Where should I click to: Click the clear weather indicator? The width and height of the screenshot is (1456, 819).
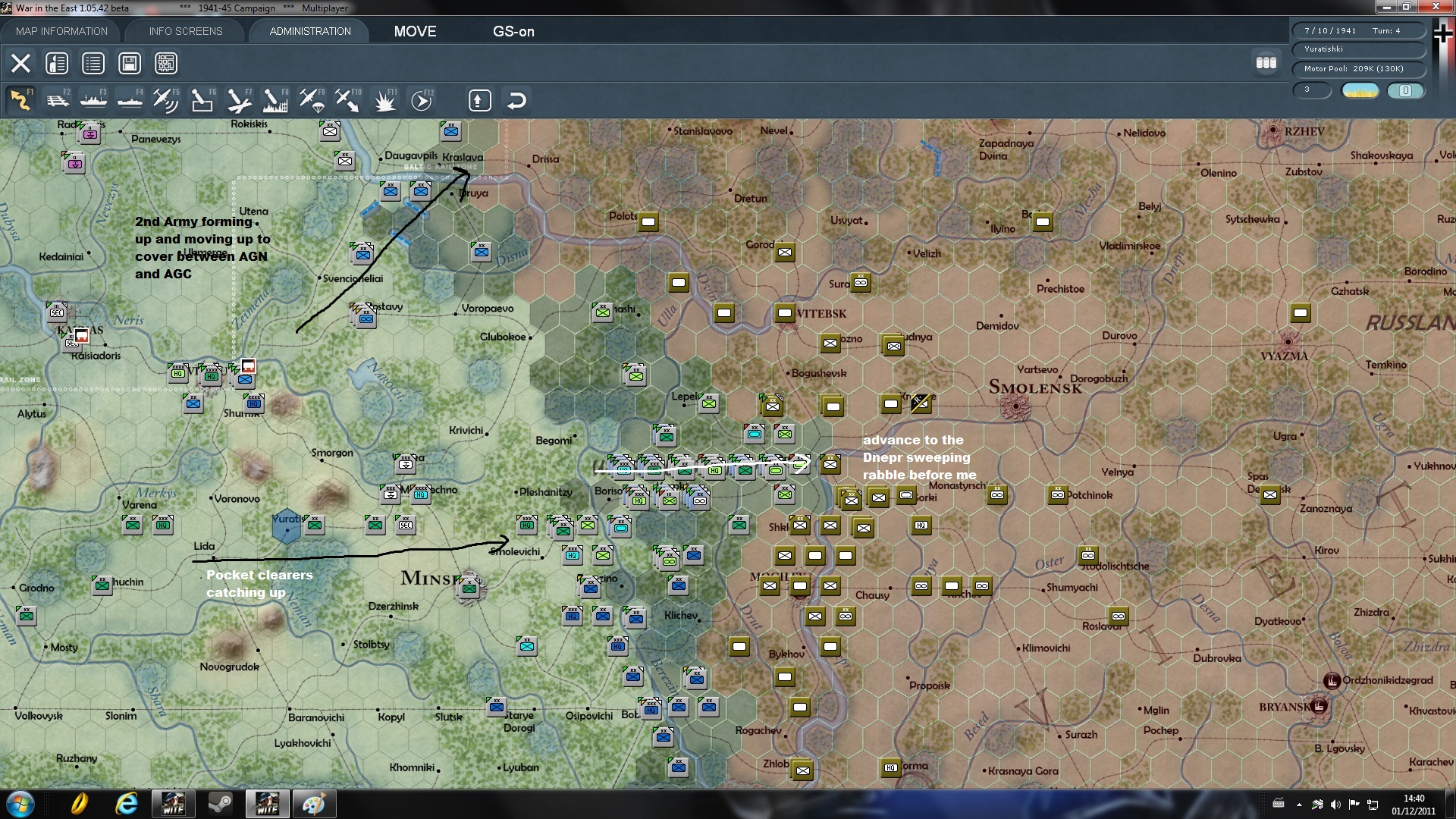click(x=1360, y=90)
